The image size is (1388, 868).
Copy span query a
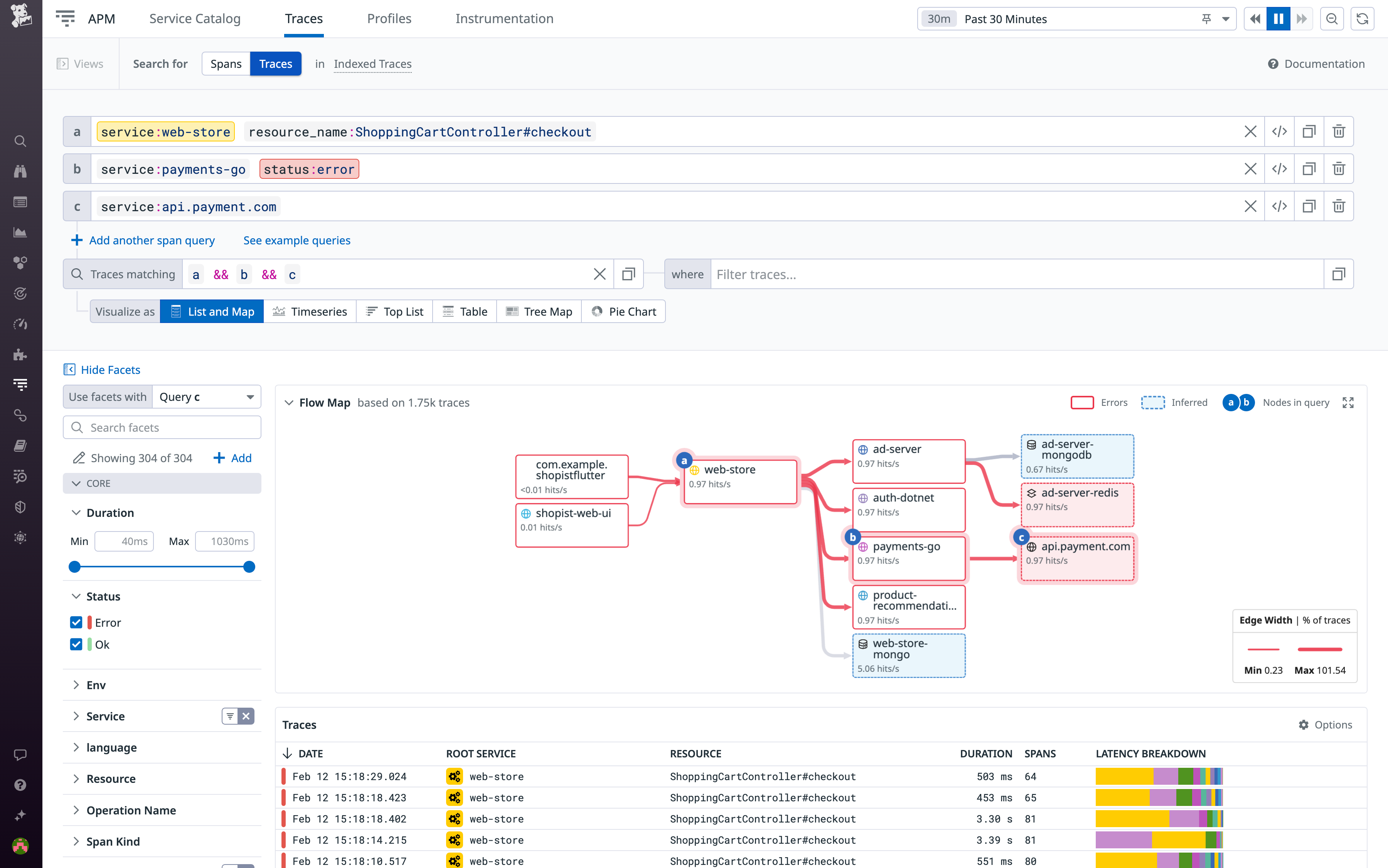click(x=1309, y=131)
